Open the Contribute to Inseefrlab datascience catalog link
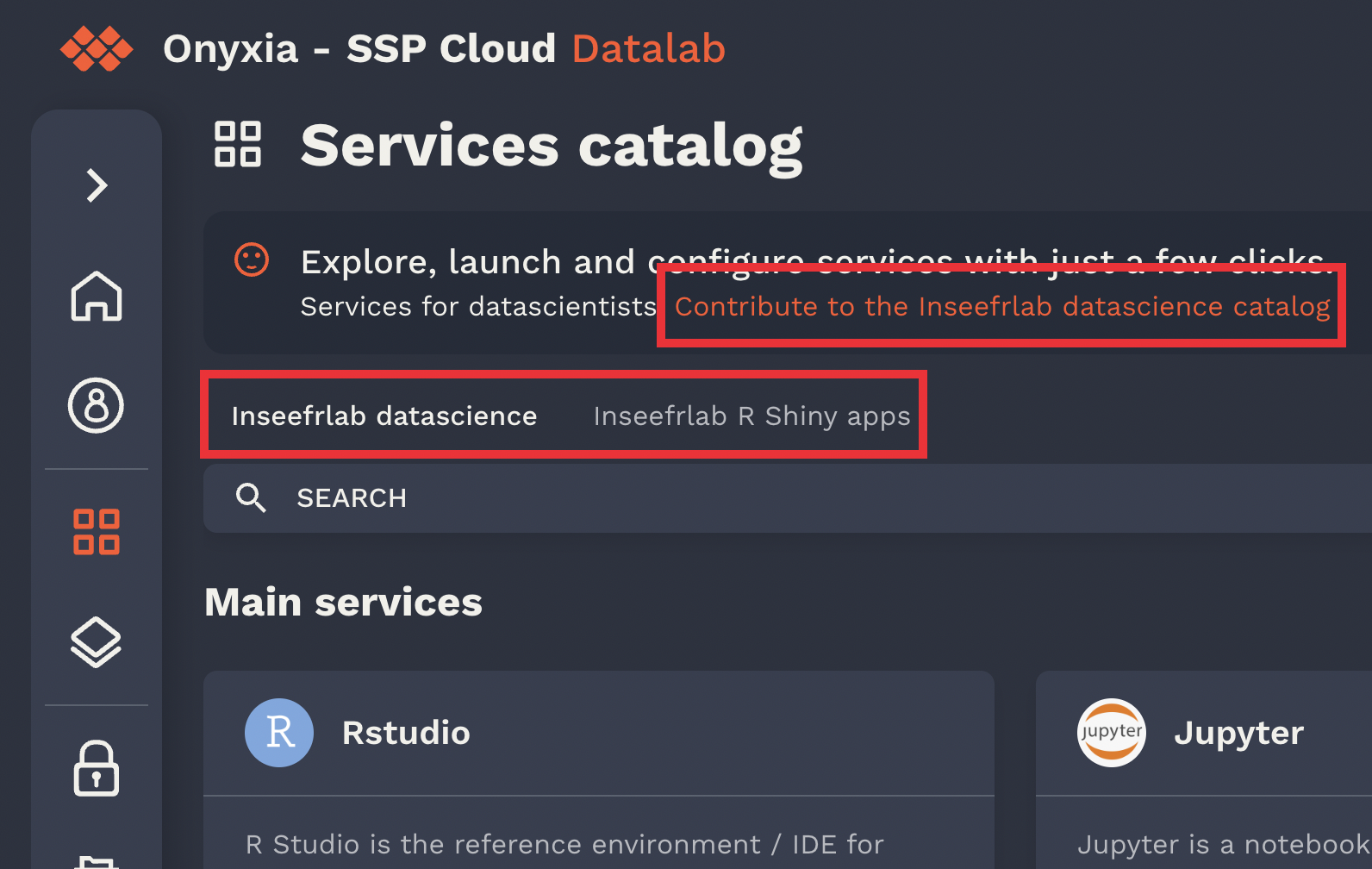The height and width of the screenshot is (869, 1372). (x=1001, y=307)
